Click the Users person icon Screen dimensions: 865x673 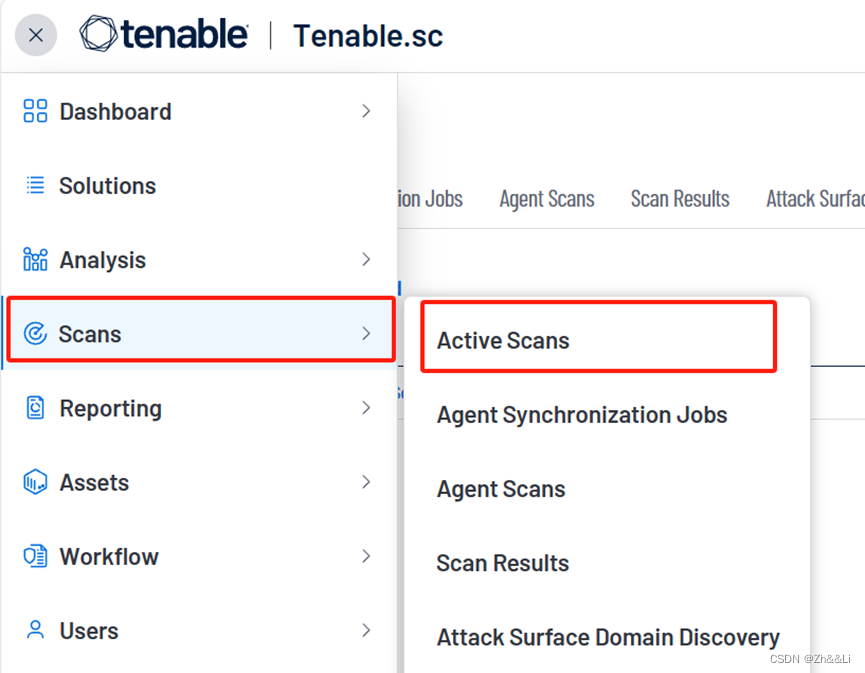[34, 630]
